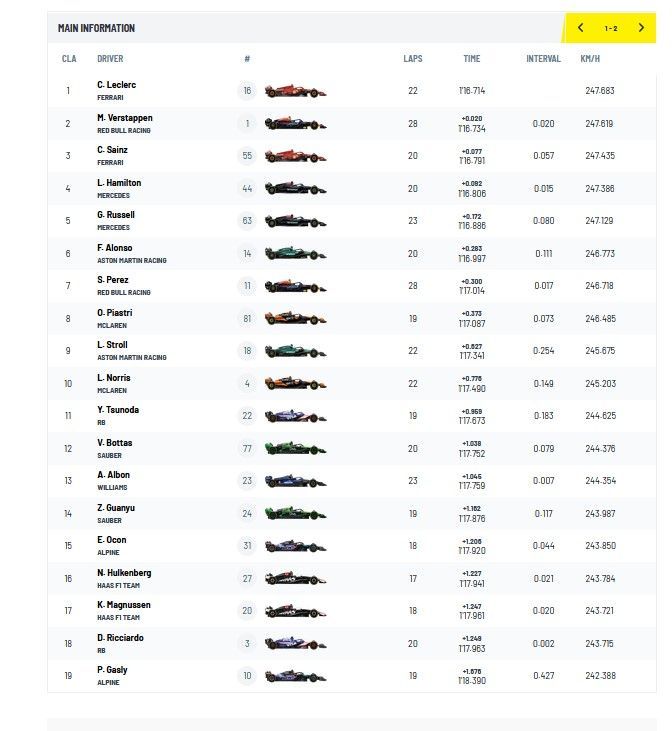Select the P. Gasly result row
The height and width of the screenshot is (731, 672).
[350, 675]
